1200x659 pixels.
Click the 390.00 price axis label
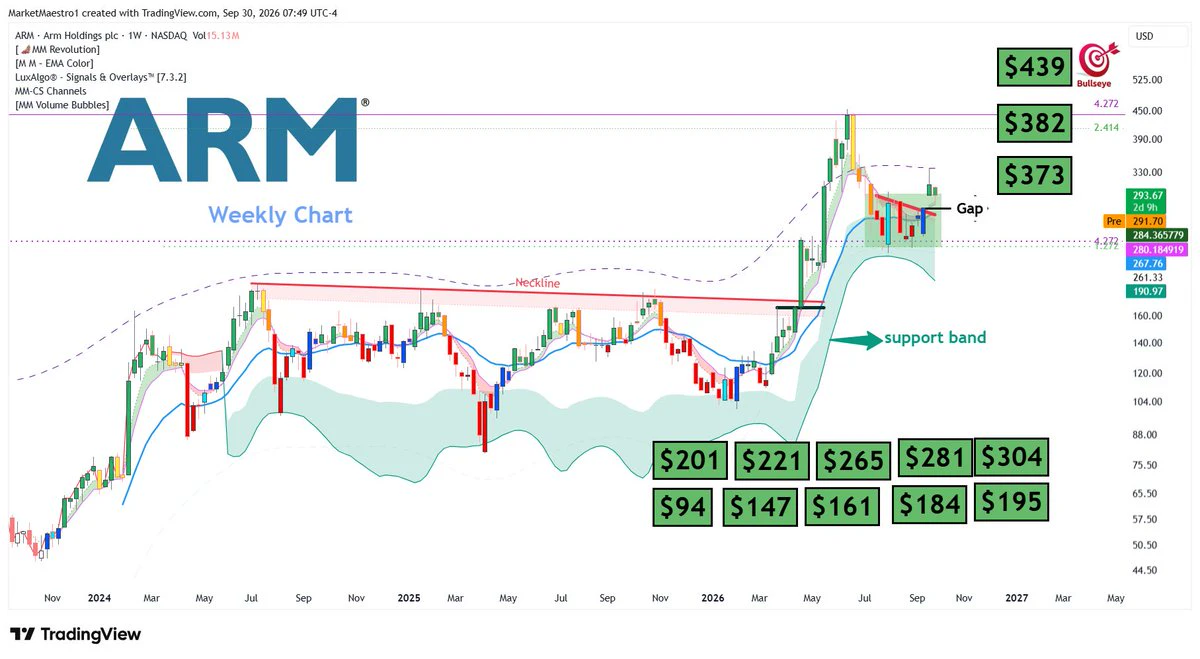coord(1148,139)
